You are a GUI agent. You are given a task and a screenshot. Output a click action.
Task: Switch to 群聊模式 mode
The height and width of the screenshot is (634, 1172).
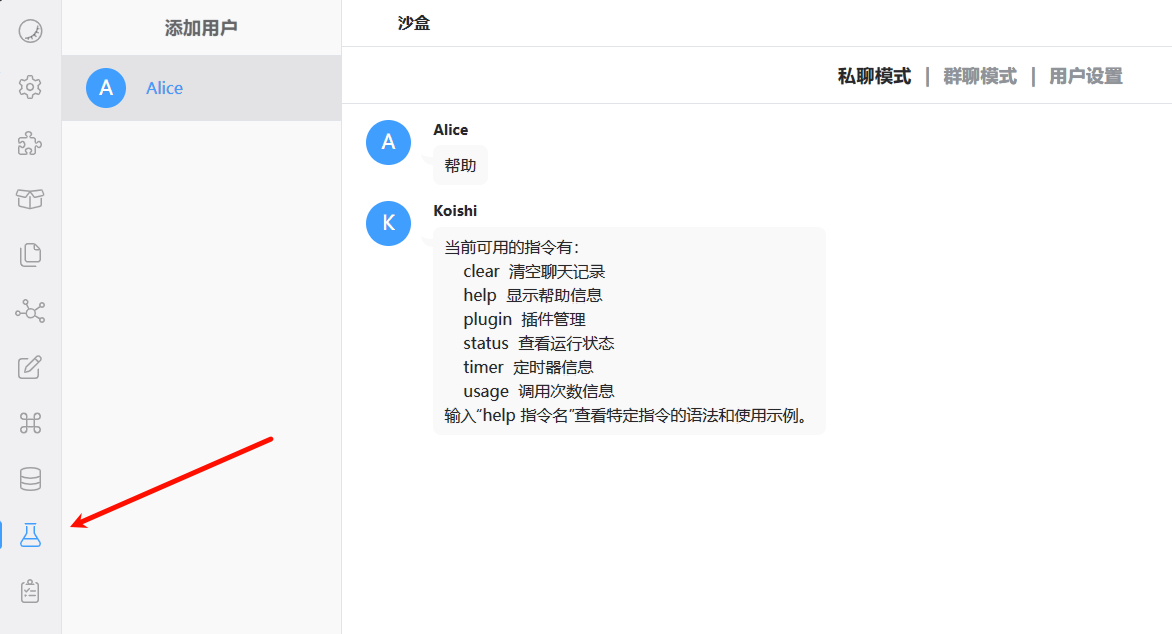point(979,75)
